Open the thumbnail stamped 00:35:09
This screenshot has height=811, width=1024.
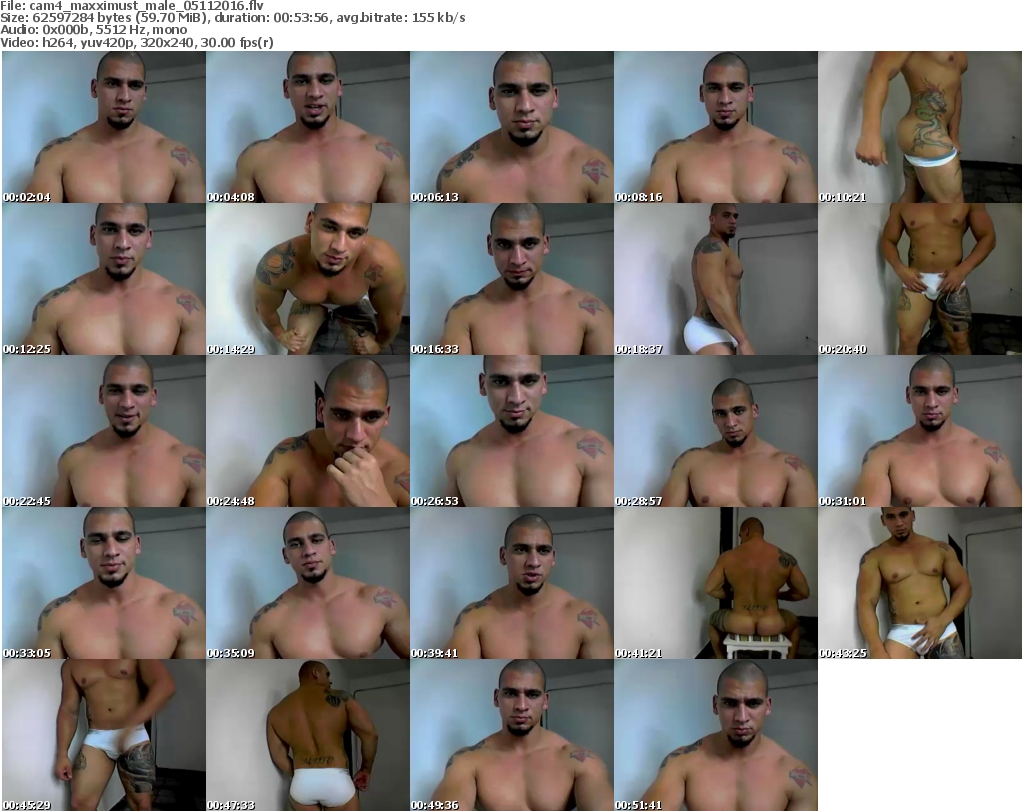click(x=308, y=583)
